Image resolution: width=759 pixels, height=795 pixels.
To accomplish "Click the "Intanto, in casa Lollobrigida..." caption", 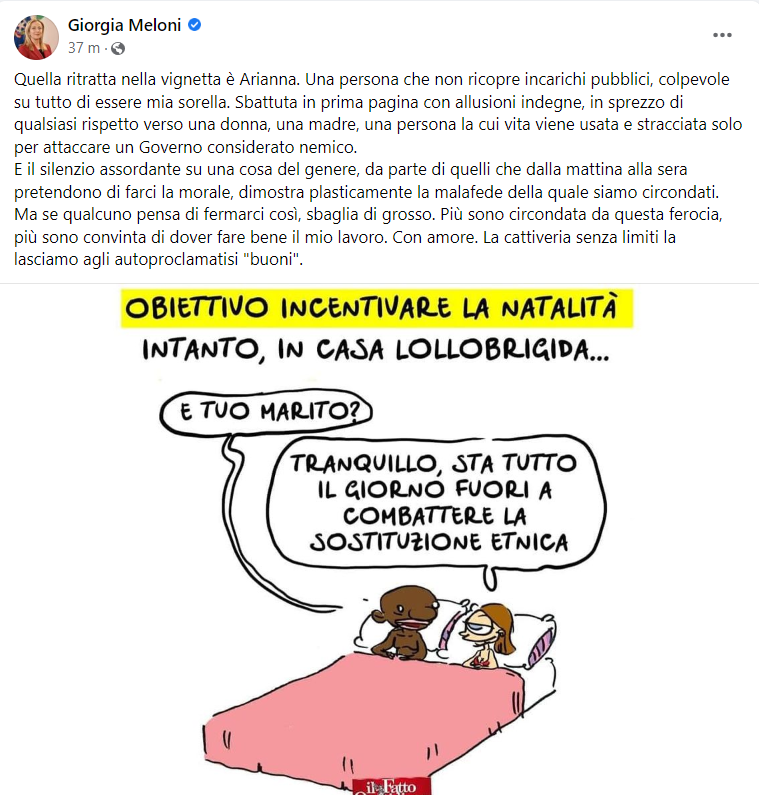I will point(376,350).
